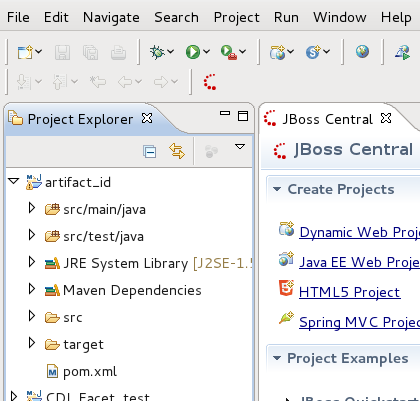This screenshot has width=420, height=401.
Task: Click the New Servlet toolbar icon
Action: [313, 52]
